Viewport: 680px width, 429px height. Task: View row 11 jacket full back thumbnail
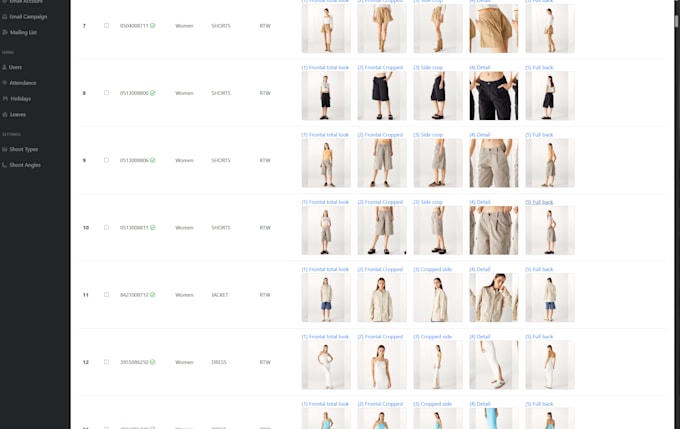[x=550, y=298]
